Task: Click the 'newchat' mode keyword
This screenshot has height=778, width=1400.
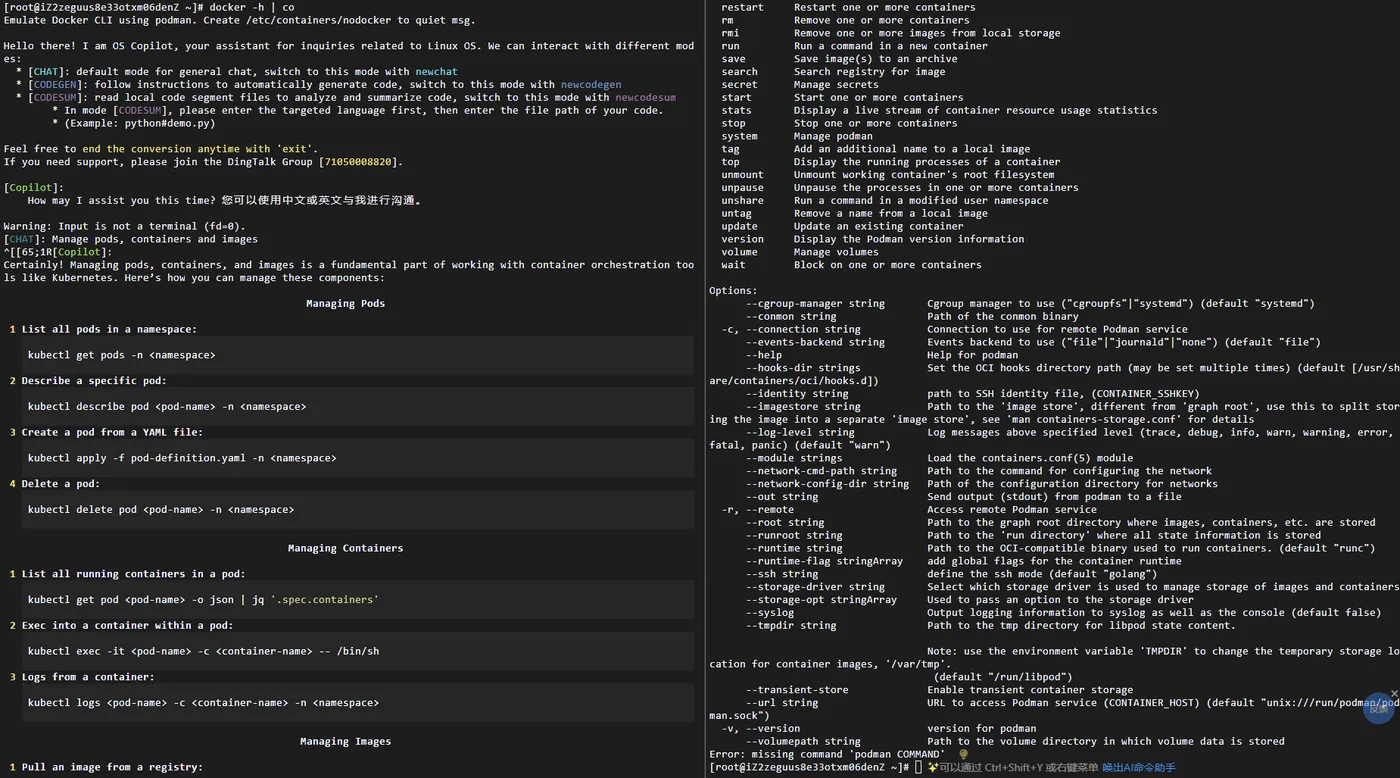Action: coord(436,72)
